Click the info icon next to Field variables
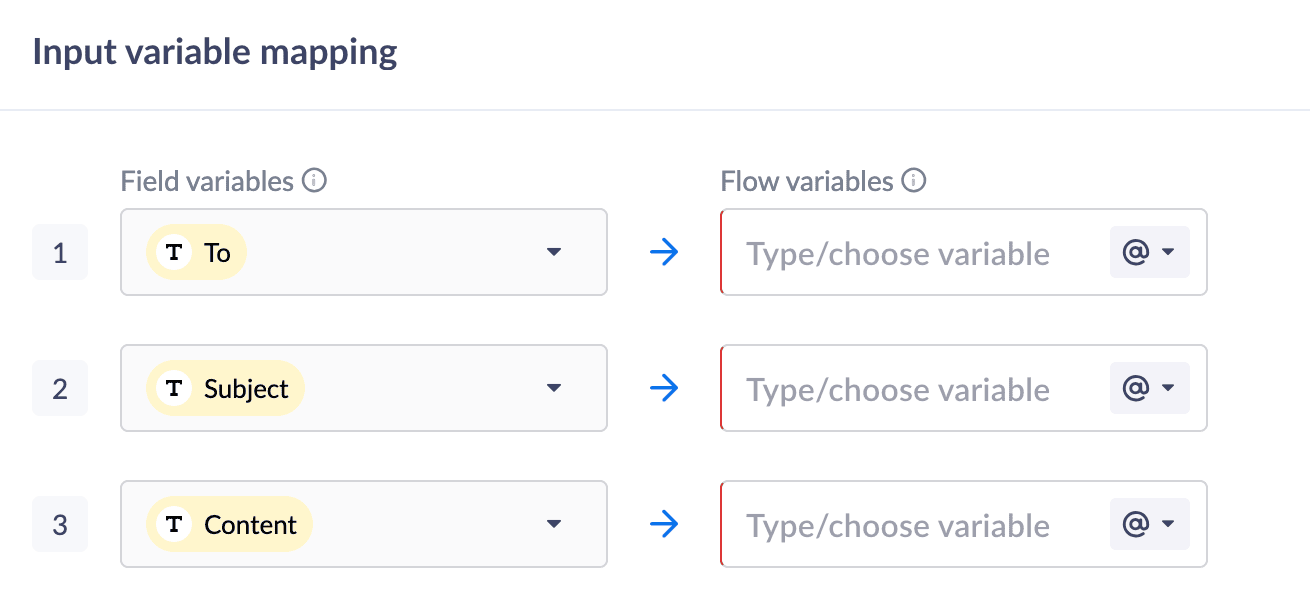 coord(315,181)
